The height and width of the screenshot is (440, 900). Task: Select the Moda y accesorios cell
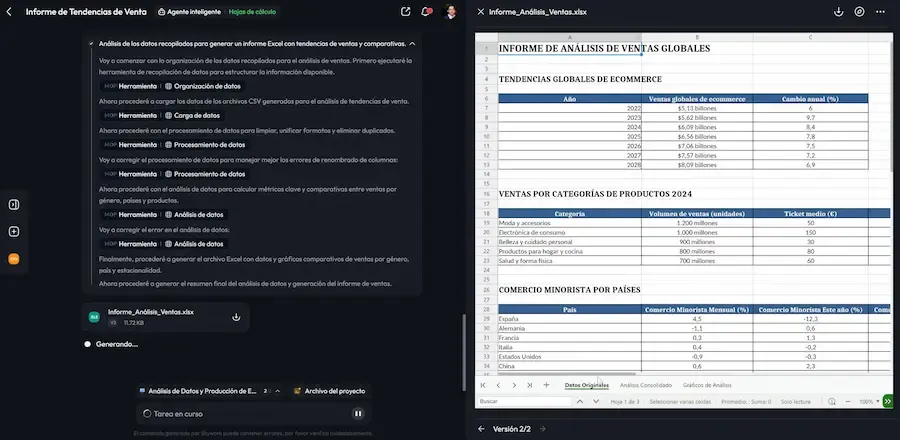569,223
